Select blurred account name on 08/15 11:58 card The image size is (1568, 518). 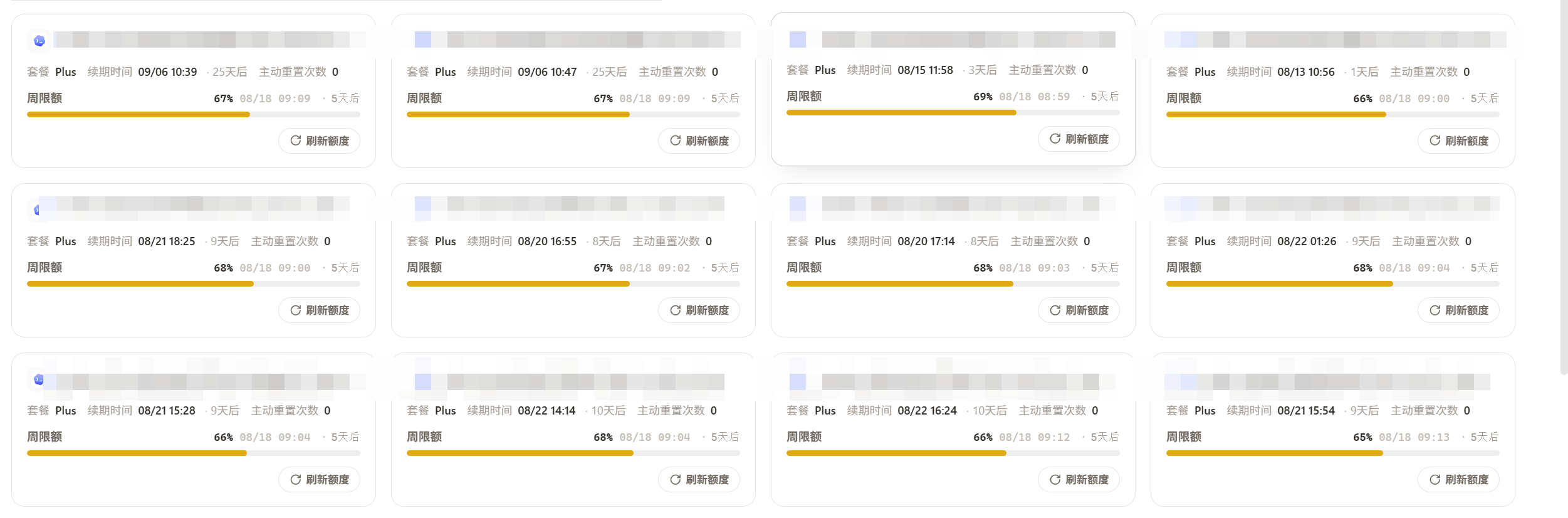pos(969,40)
